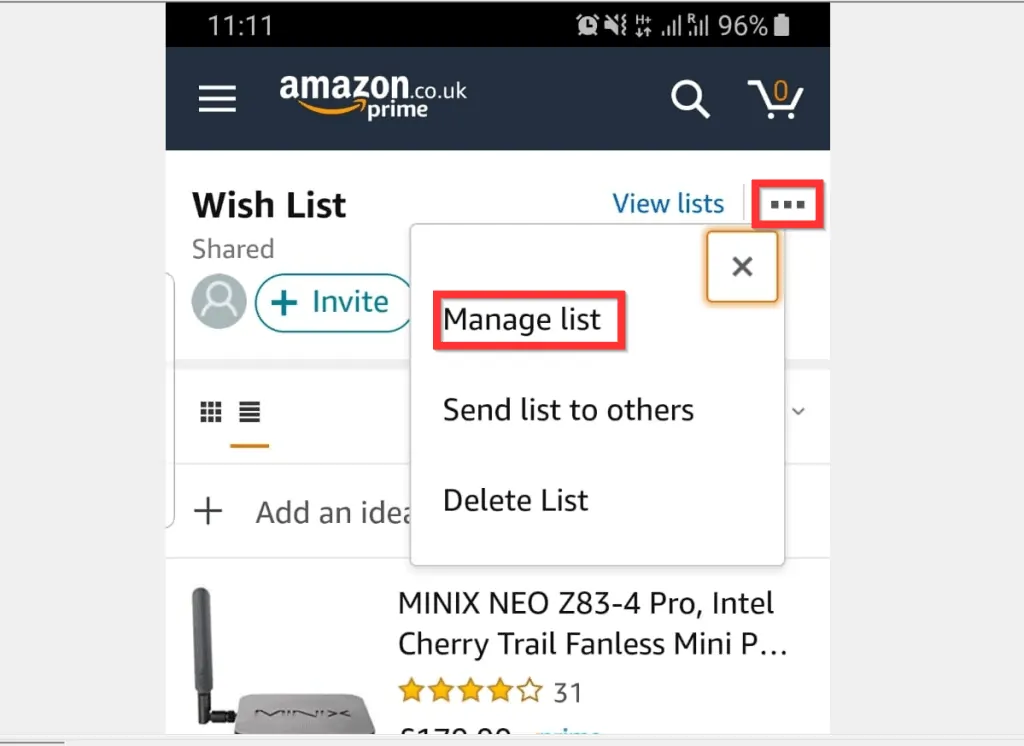The image size is (1024, 746).
Task: Click the star rating of the MINIX product
Action: coord(466,690)
